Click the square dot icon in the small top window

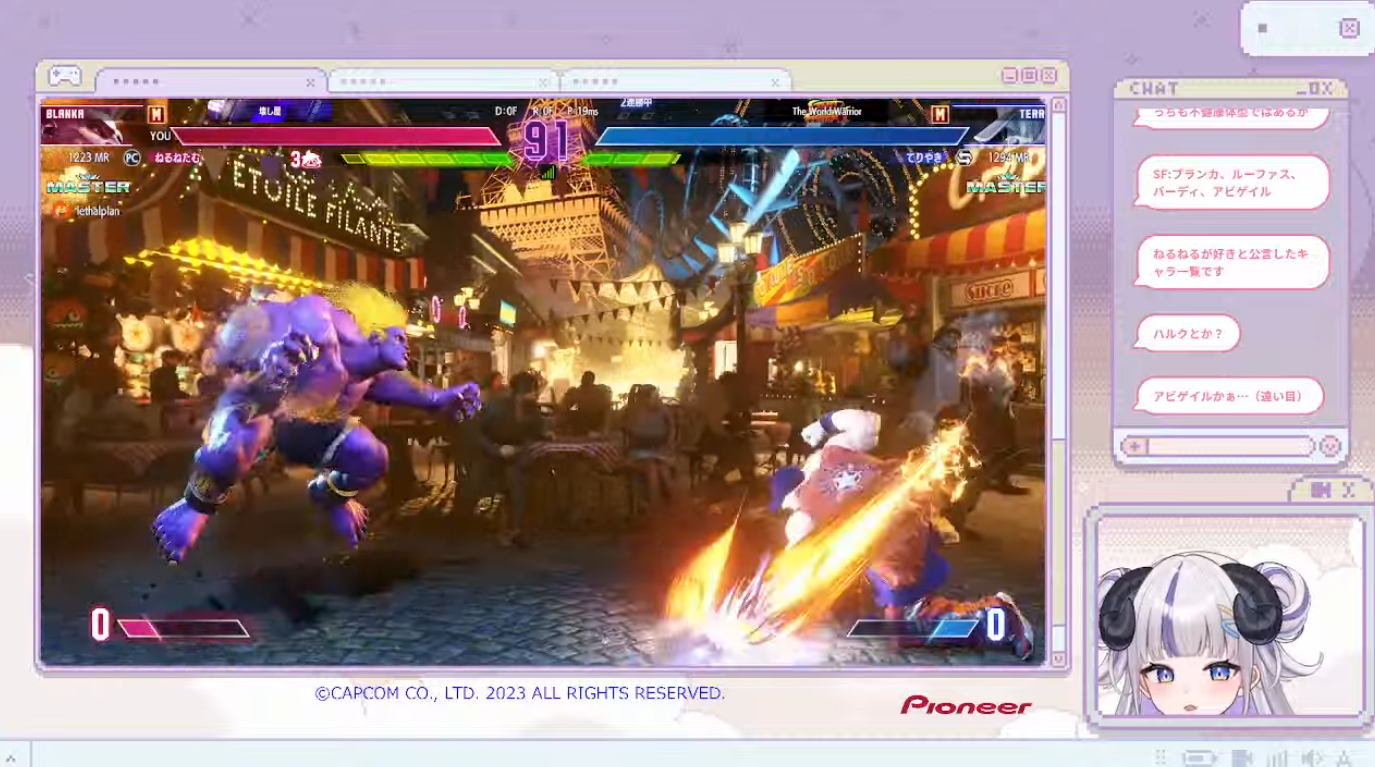pyautogui.click(x=1262, y=28)
